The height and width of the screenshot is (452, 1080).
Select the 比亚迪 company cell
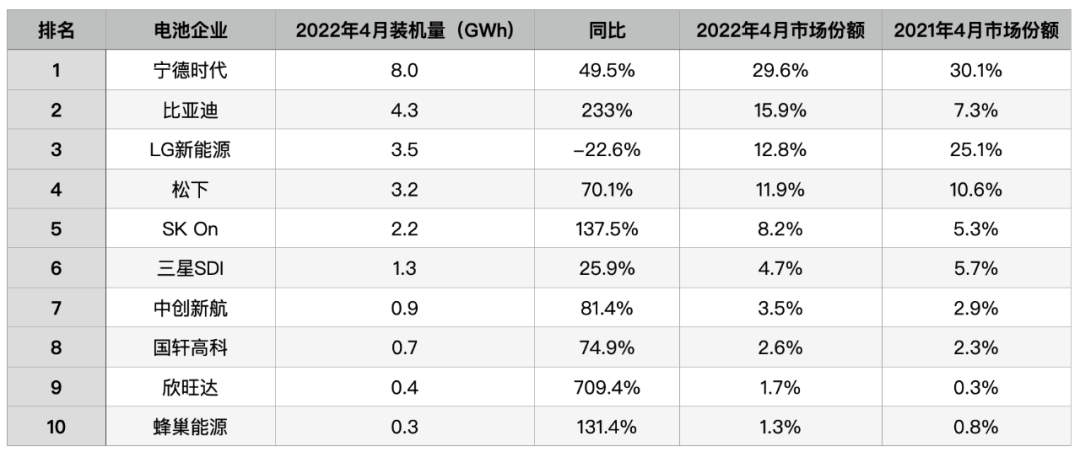click(x=186, y=111)
